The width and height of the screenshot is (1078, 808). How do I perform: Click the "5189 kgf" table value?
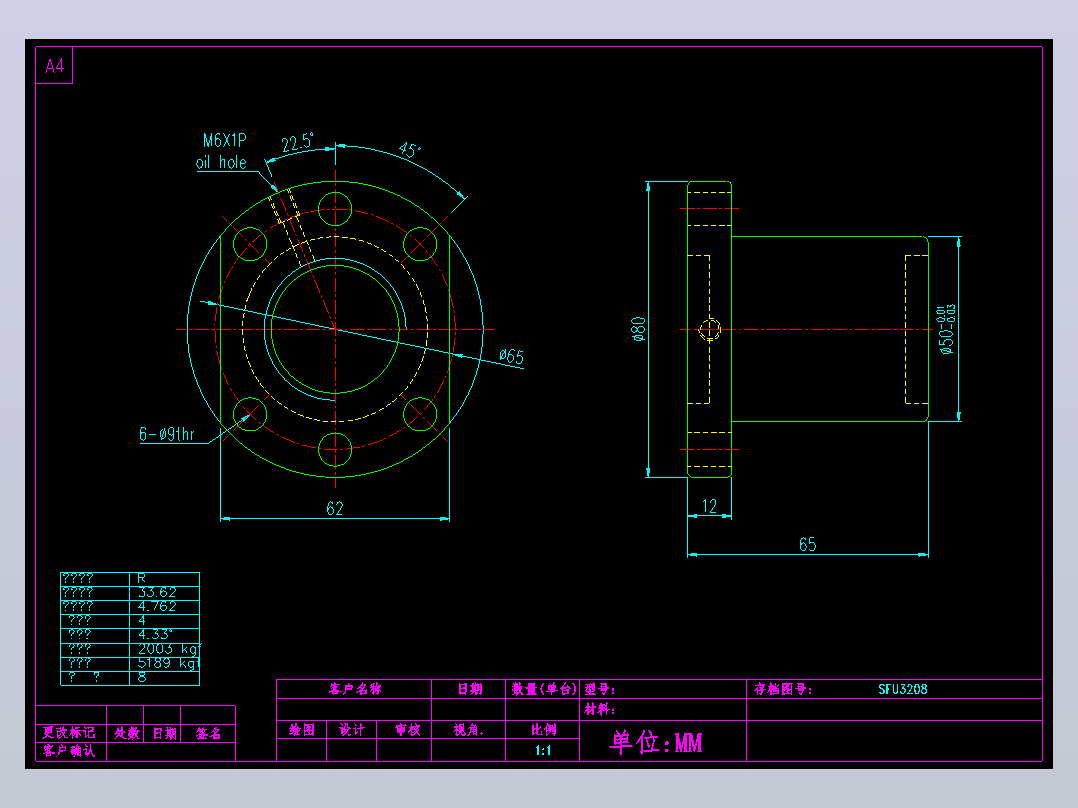coord(168,663)
